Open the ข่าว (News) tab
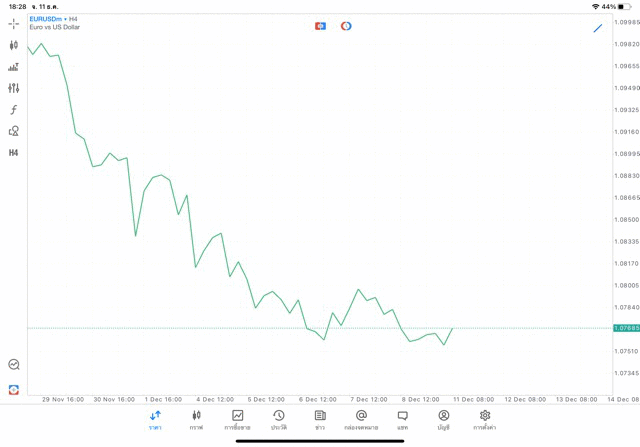 pyautogui.click(x=320, y=420)
